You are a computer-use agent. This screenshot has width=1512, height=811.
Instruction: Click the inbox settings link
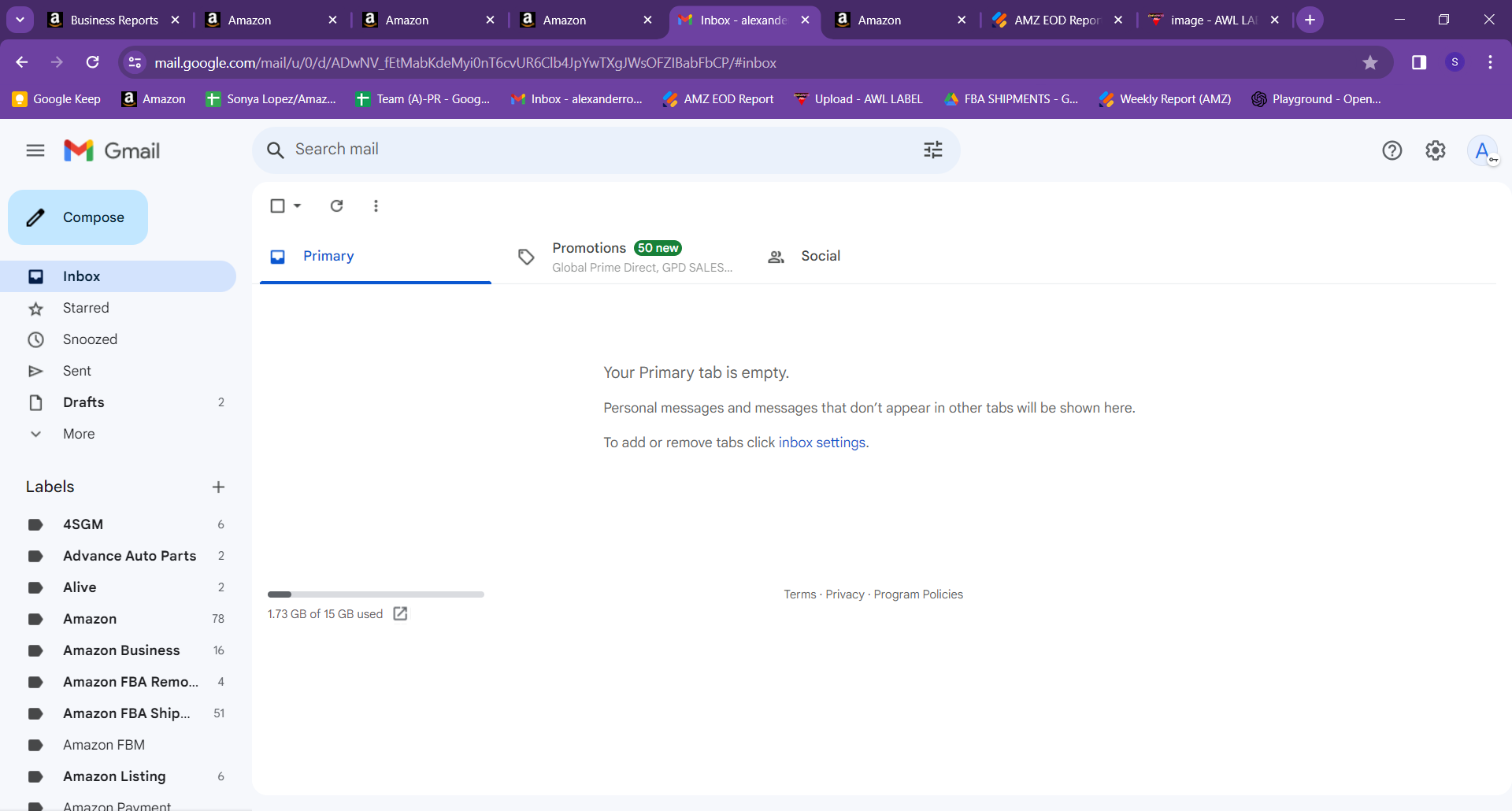[822, 443]
